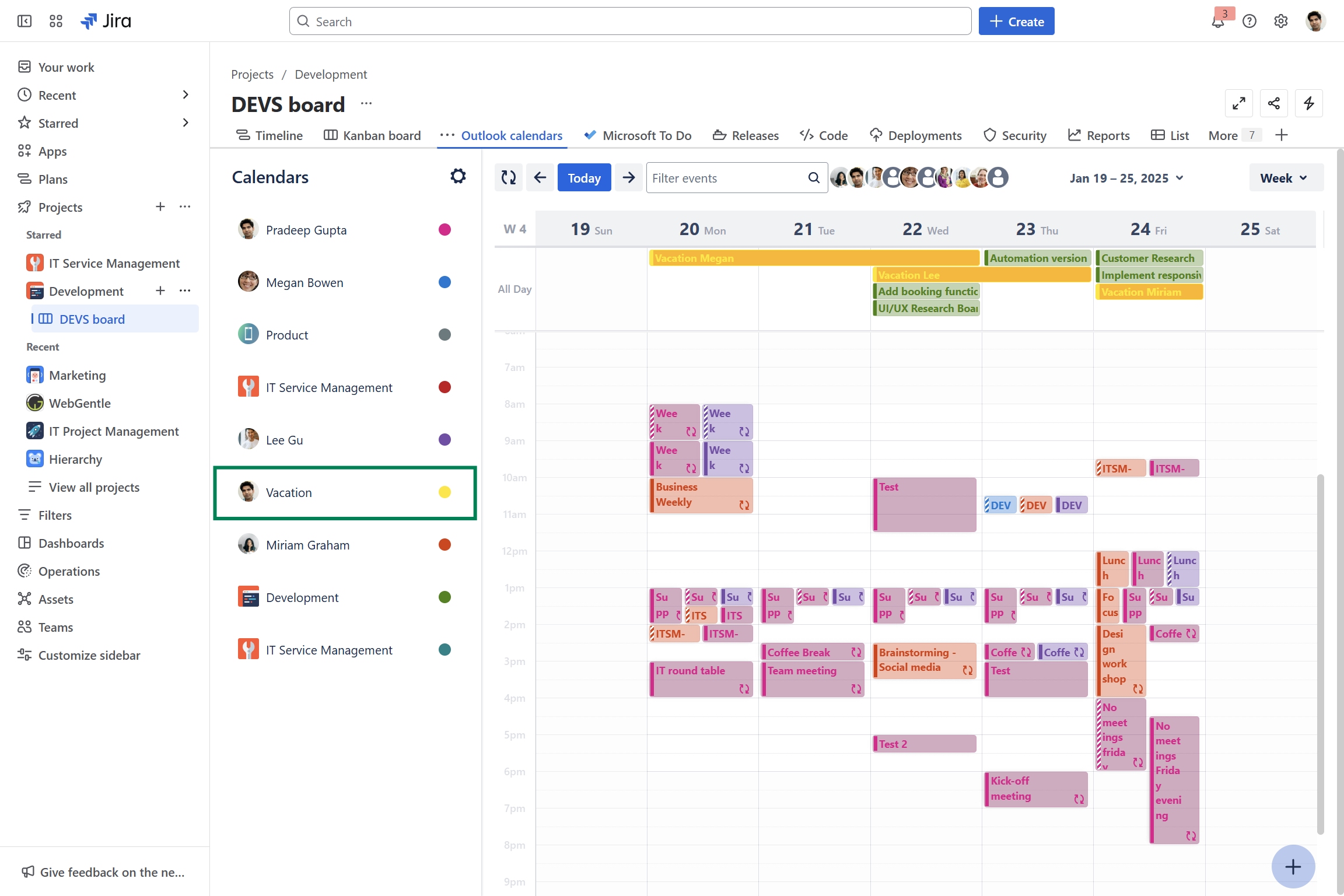The image size is (1344, 896).
Task: Click the Today button
Action: click(x=584, y=178)
